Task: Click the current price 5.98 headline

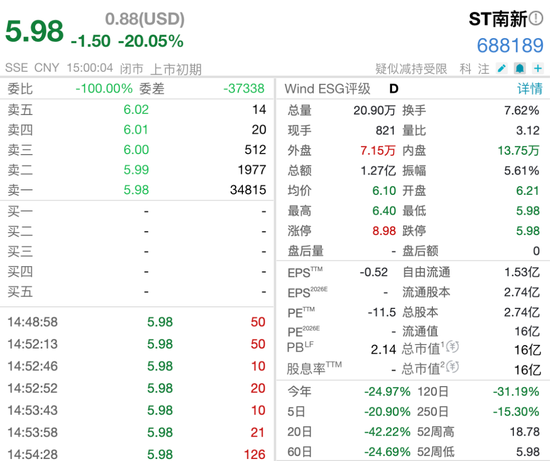Action: [x=34, y=31]
